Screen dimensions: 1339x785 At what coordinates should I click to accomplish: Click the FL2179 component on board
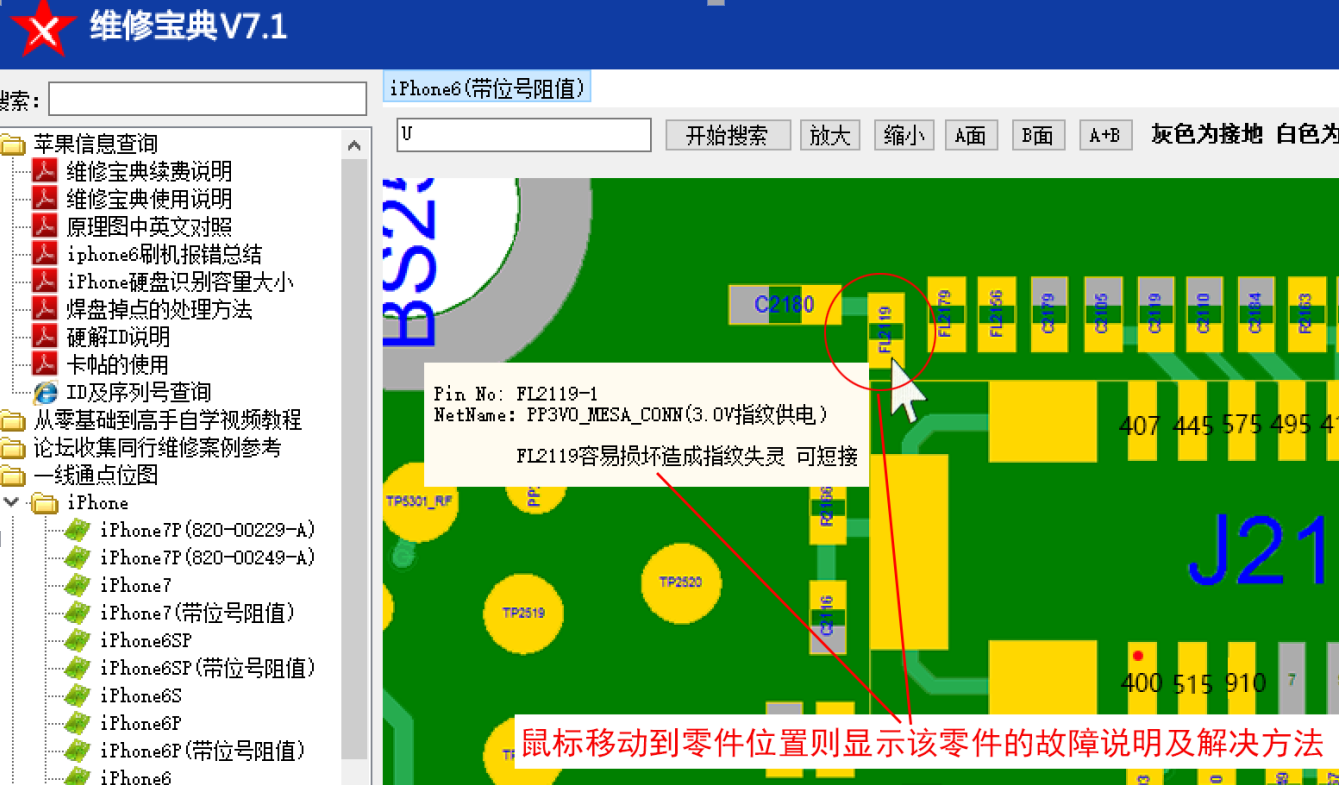[x=947, y=313]
